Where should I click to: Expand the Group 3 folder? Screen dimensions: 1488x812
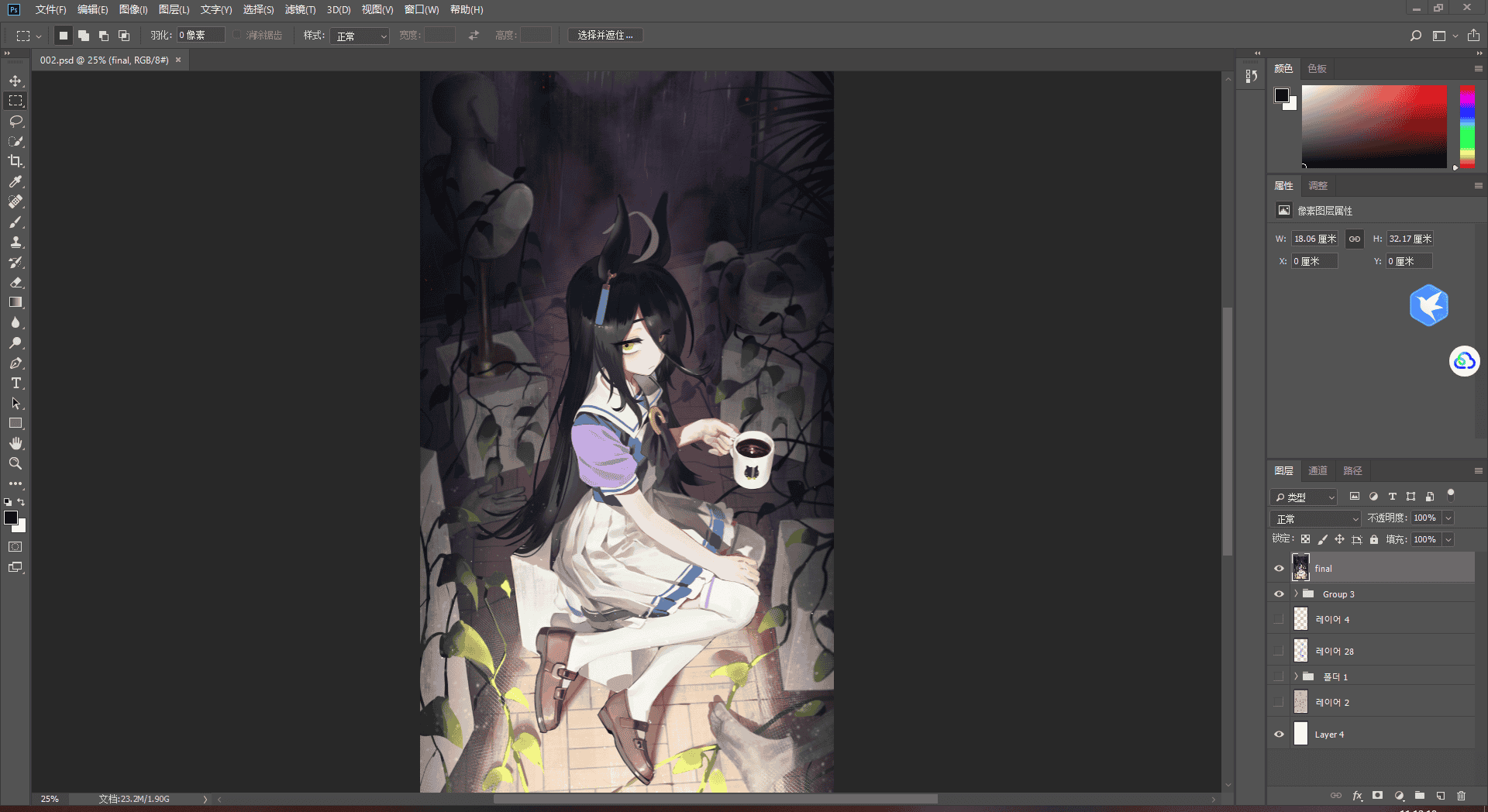(1296, 594)
